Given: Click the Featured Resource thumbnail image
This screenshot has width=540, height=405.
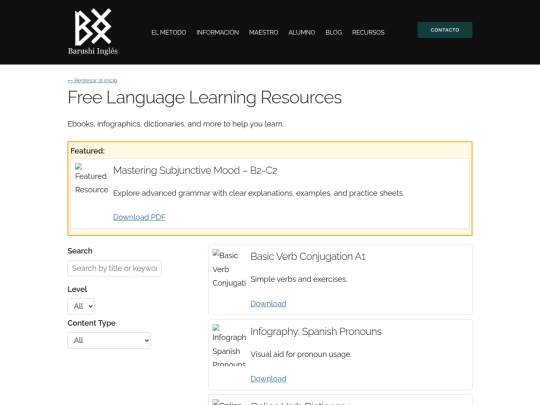Looking at the screenshot, I should 91,179.
